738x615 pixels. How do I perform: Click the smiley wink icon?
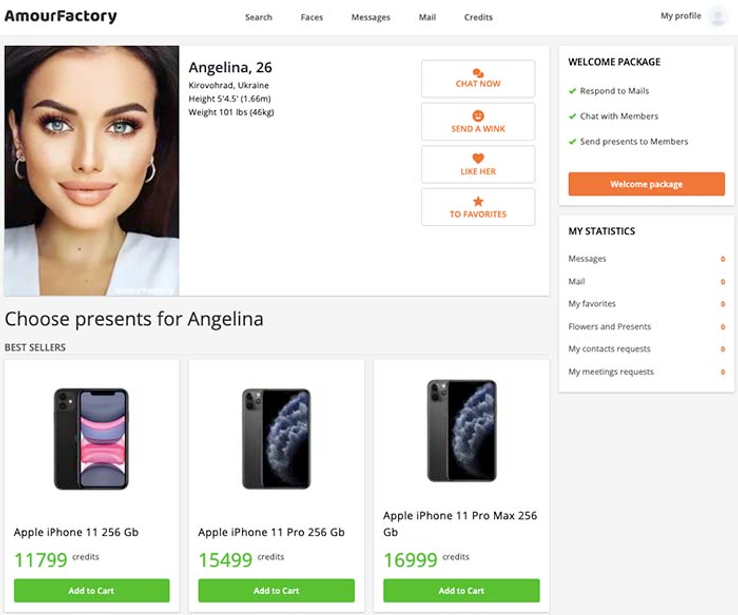[x=478, y=116]
